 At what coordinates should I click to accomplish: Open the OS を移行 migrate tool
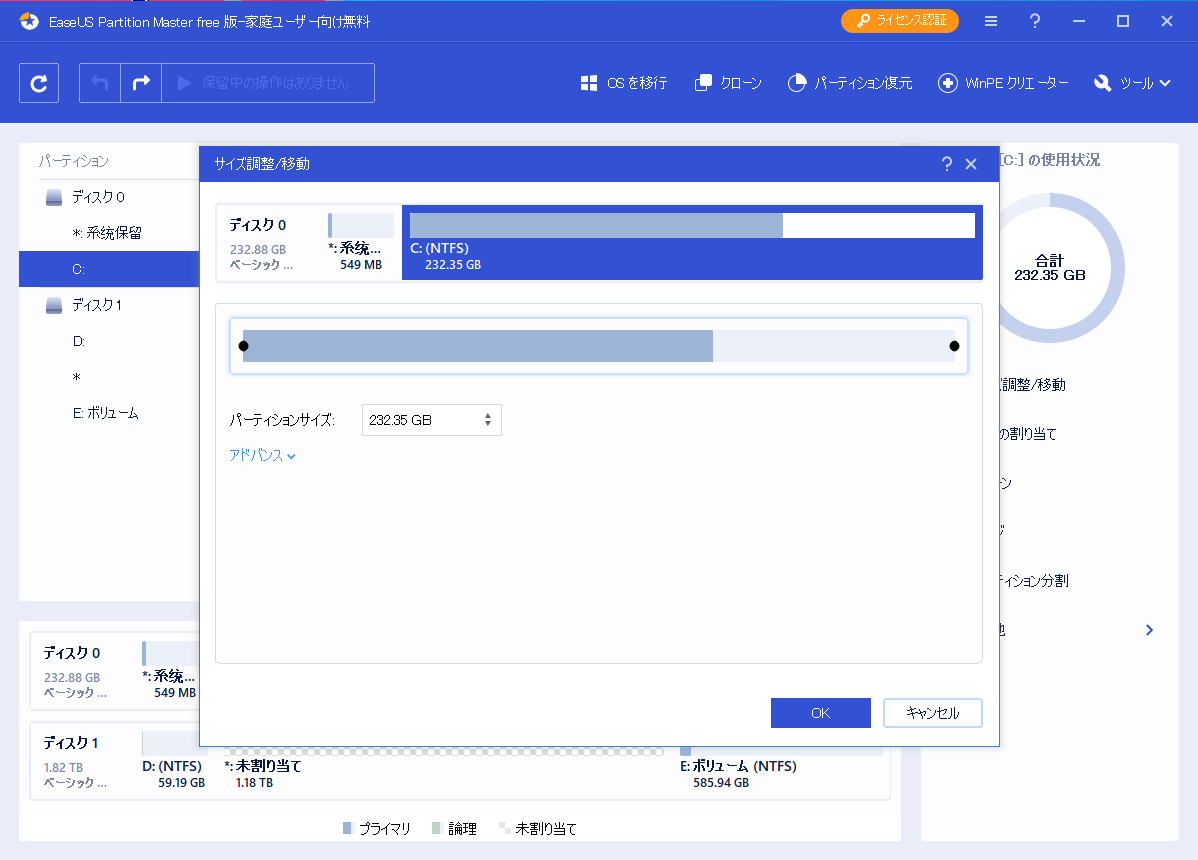click(x=623, y=83)
